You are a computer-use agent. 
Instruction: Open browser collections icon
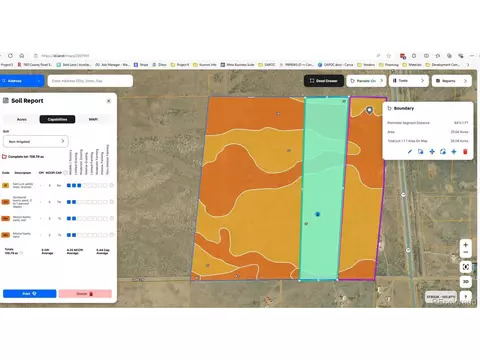click(x=449, y=56)
